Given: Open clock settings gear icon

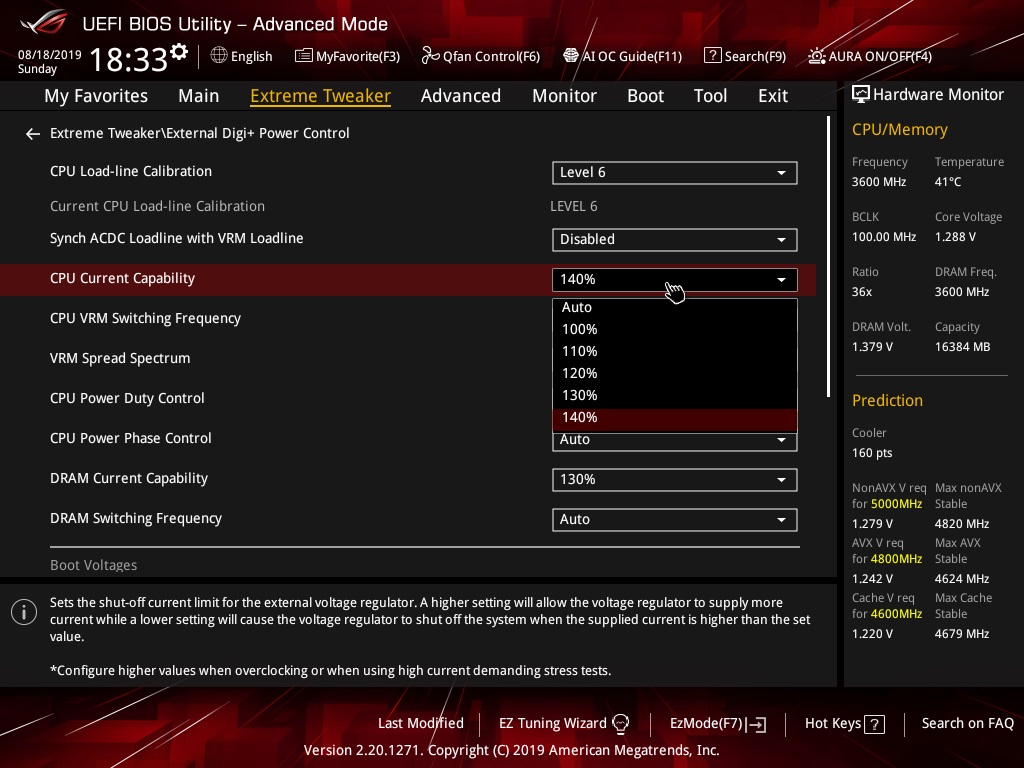Looking at the screenshot, I should (179, 52).
